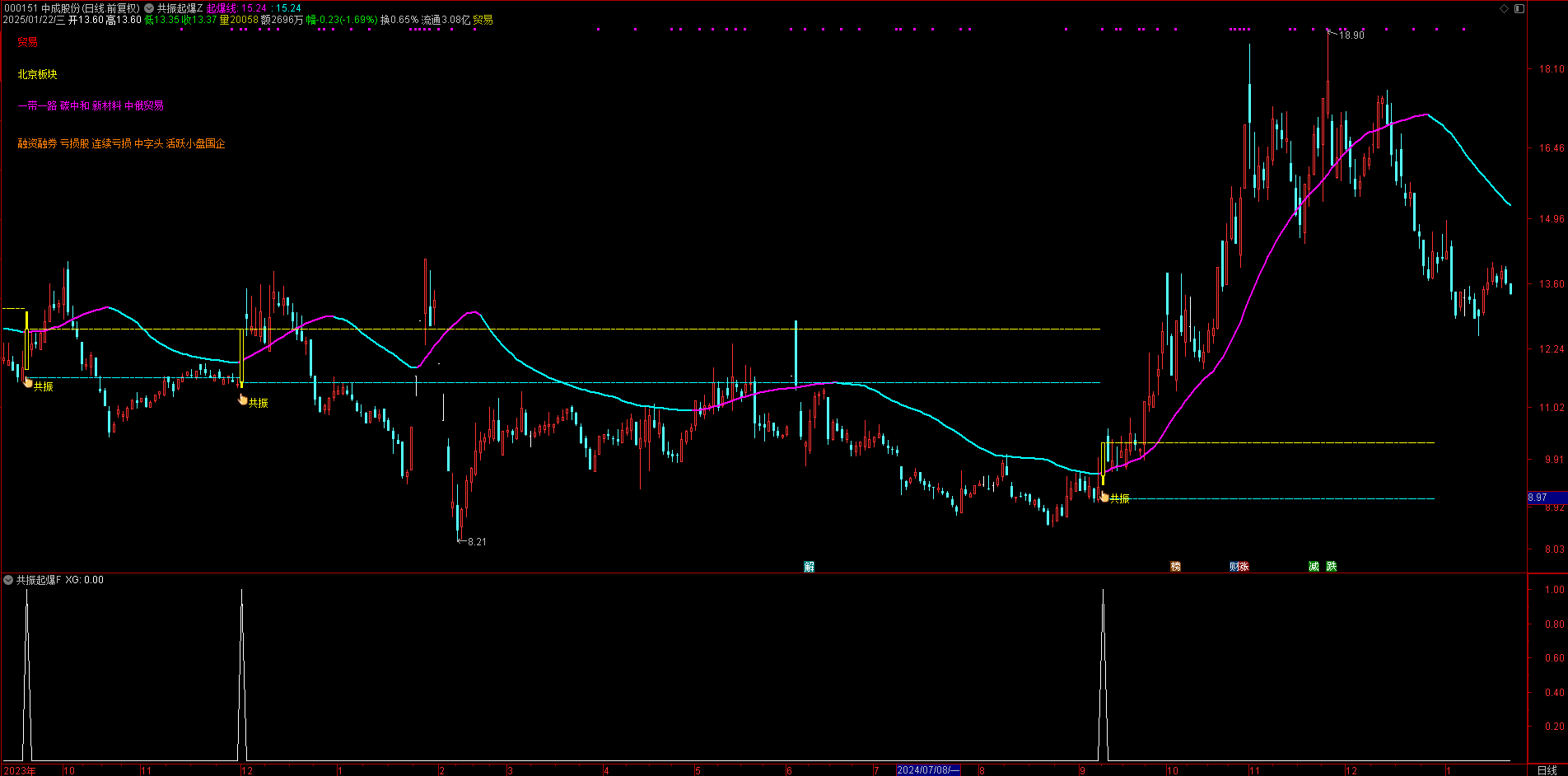Click the 0.60 label on sub-chart axis
Screen dimensions: 1568x776
pos(1555,658)
